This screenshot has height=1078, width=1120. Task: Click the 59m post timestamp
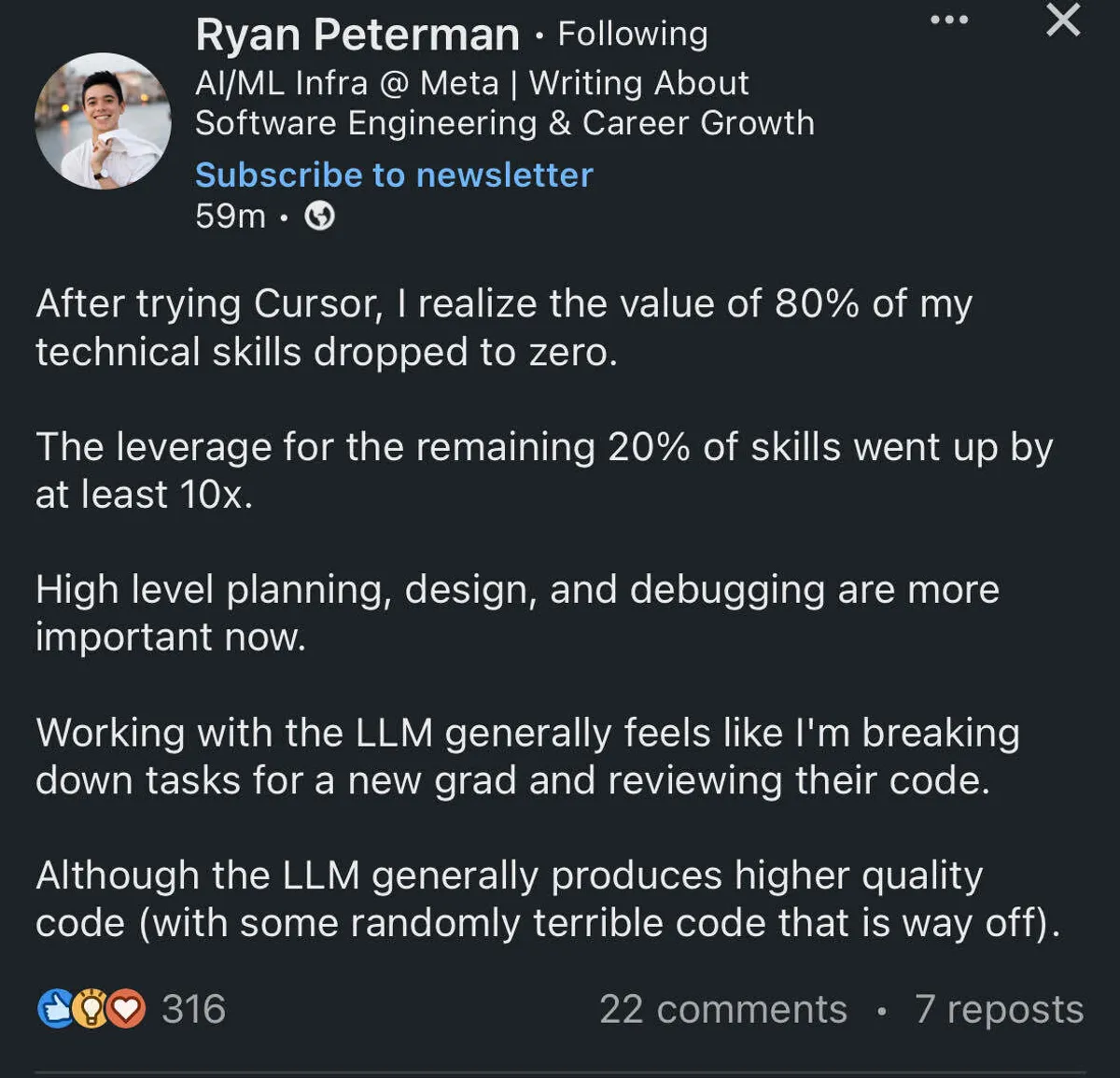click(x=230, y=217)
